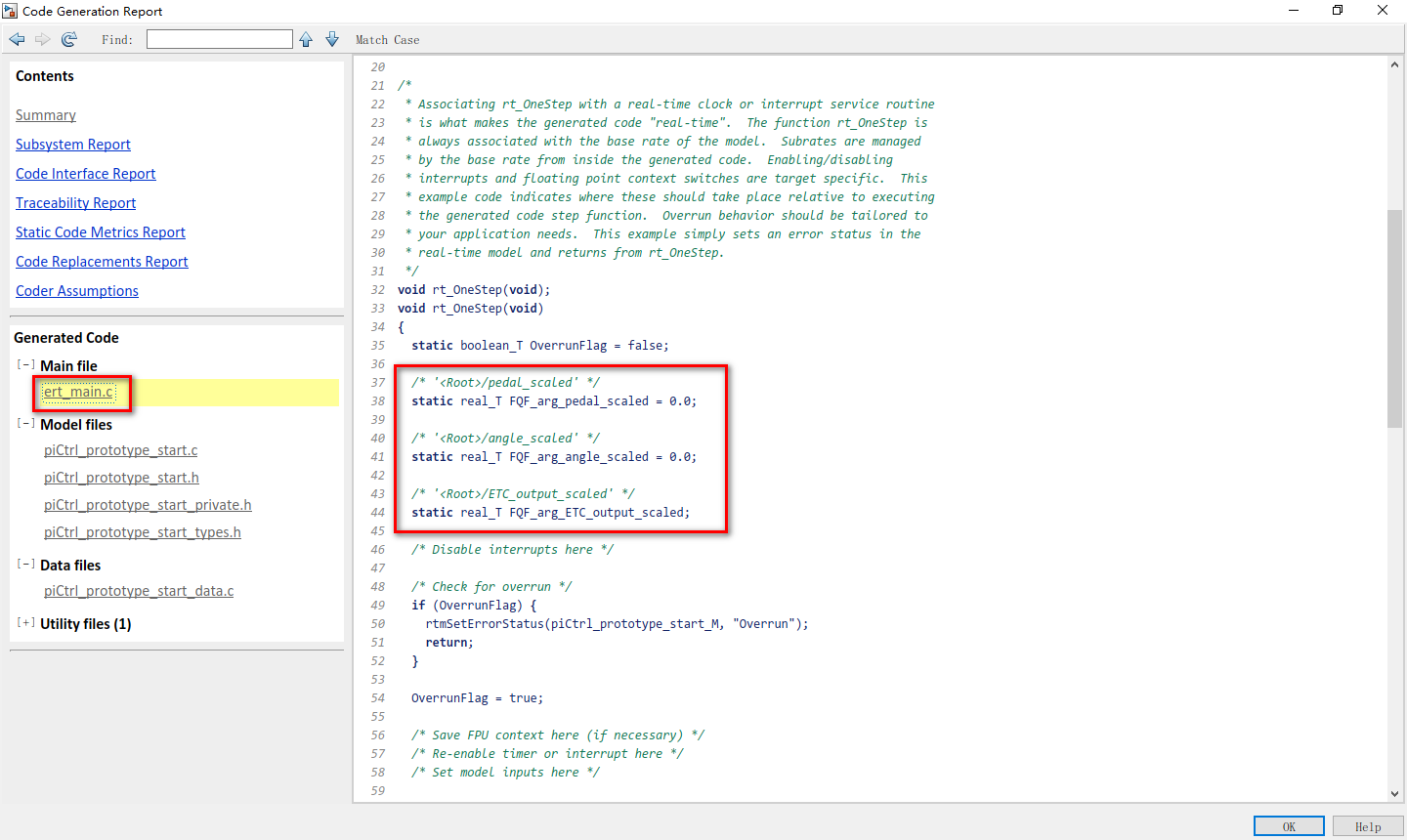Open the Subsystem Report link
Image resolution: width=1407 pixels, height=840 pixels.
[x=73, y=145]
